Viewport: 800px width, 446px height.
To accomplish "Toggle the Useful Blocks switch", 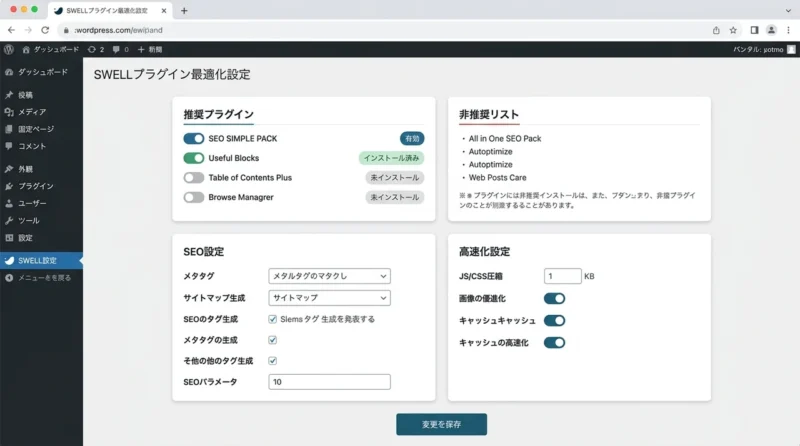I will point(194,158).
